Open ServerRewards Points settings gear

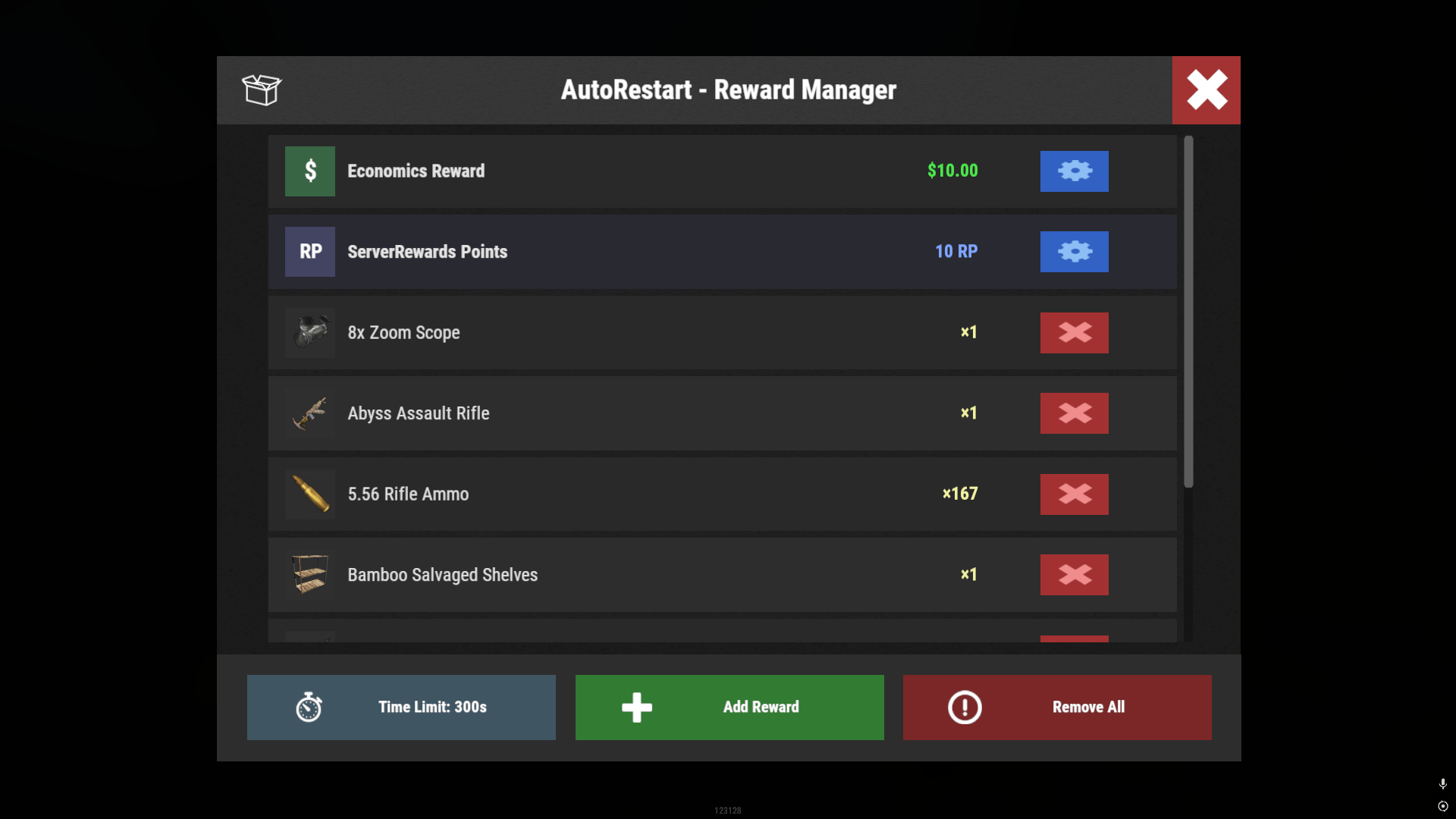click(1074, 252)
